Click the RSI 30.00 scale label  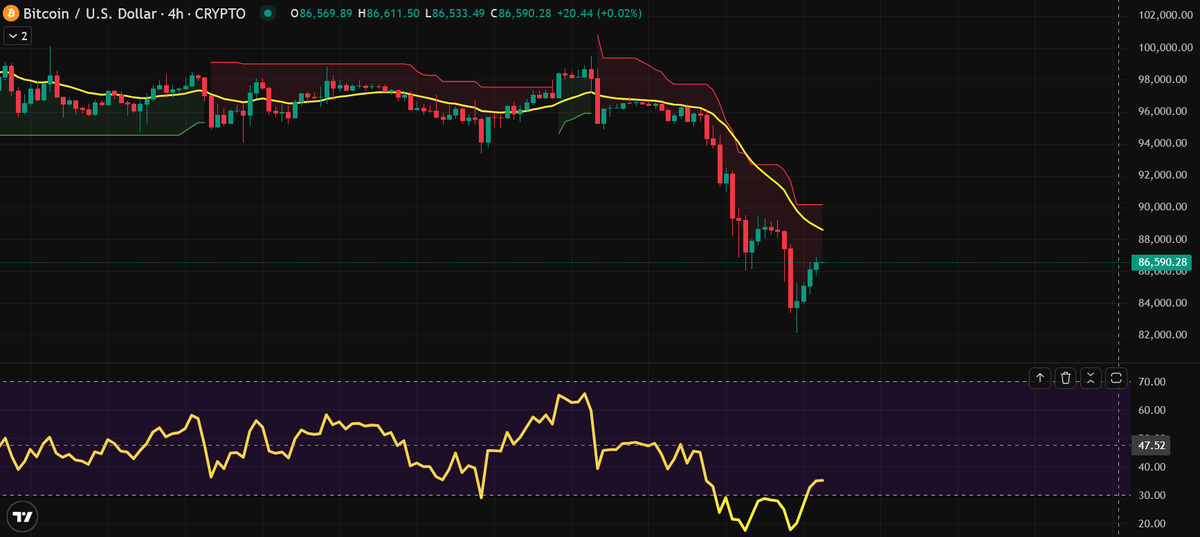pos(1151,495)
